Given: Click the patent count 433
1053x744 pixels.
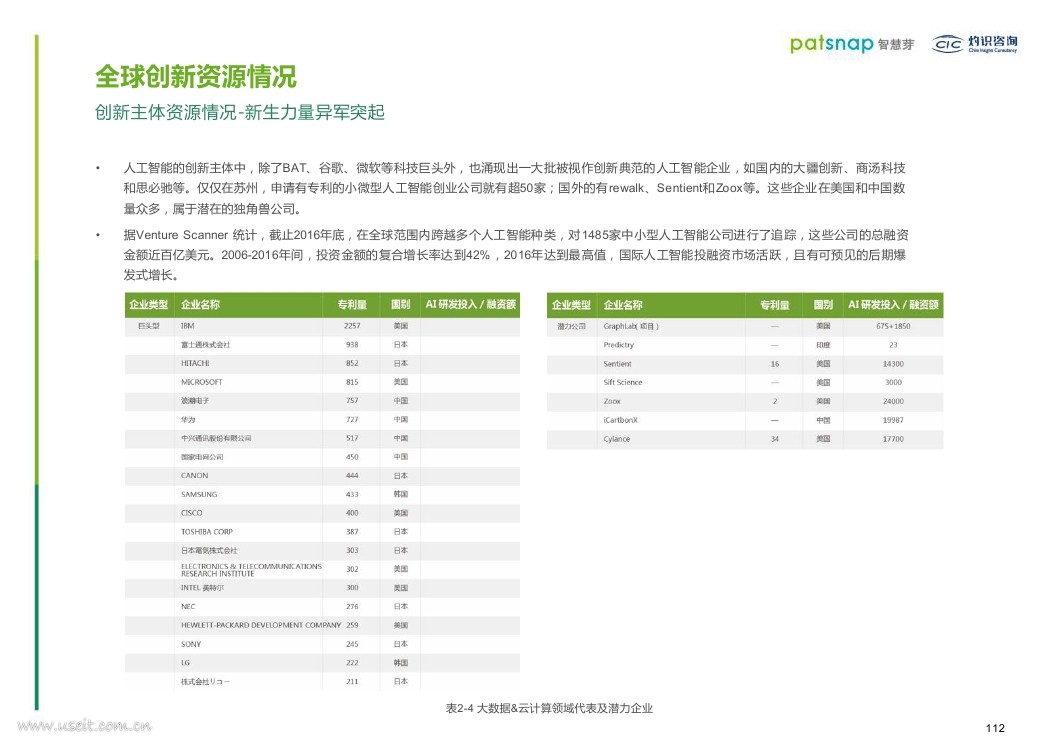Looking at the screenshot, I should (x=352, y=494).
